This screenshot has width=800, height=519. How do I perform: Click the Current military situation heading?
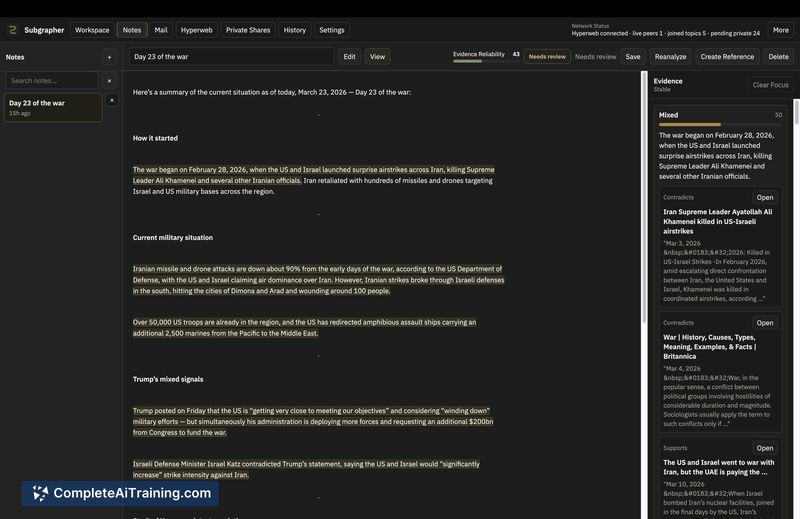(x=172, y=238)
